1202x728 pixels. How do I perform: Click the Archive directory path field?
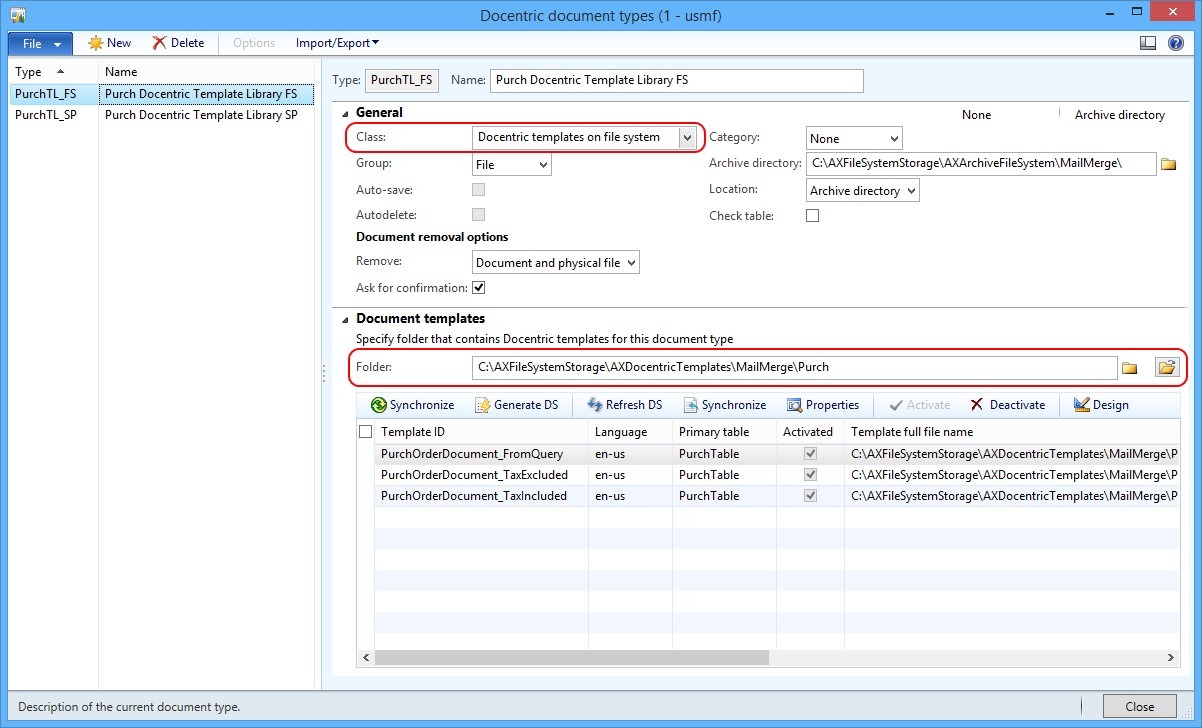(981, 164)
